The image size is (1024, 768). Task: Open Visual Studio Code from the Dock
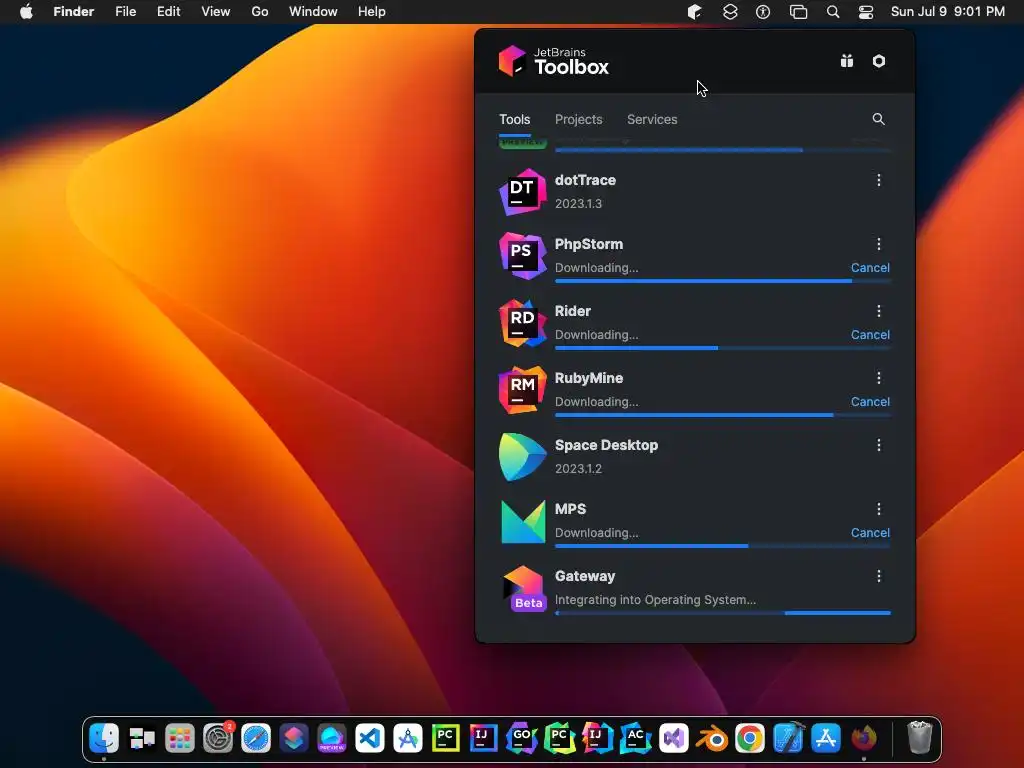370,739
